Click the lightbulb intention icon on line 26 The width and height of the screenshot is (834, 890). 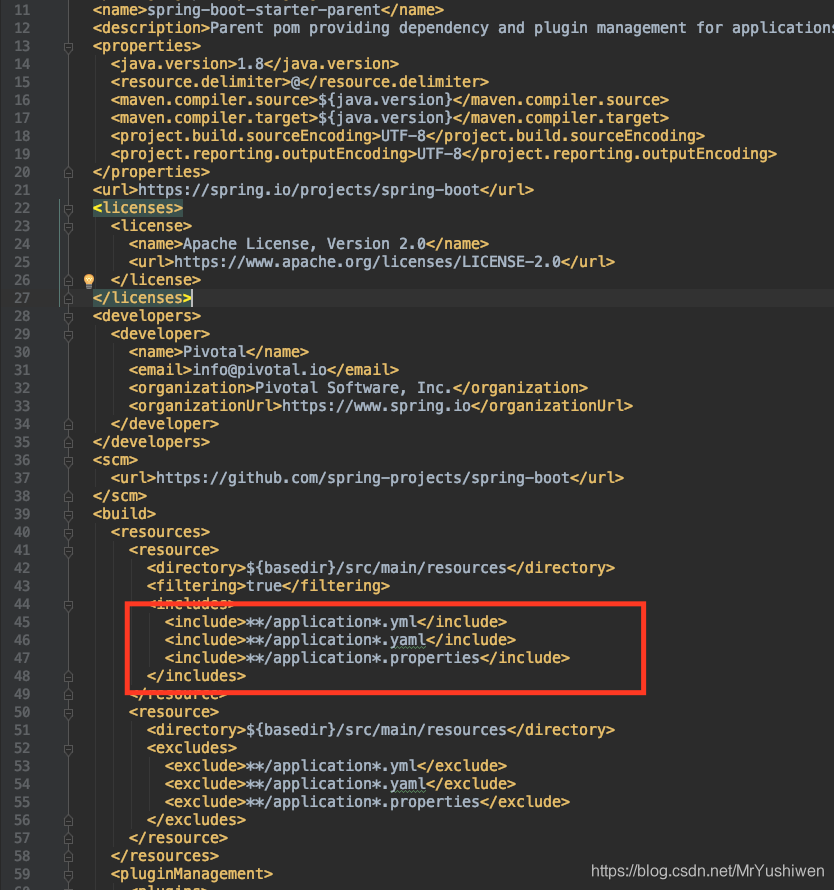coord(88,279)
